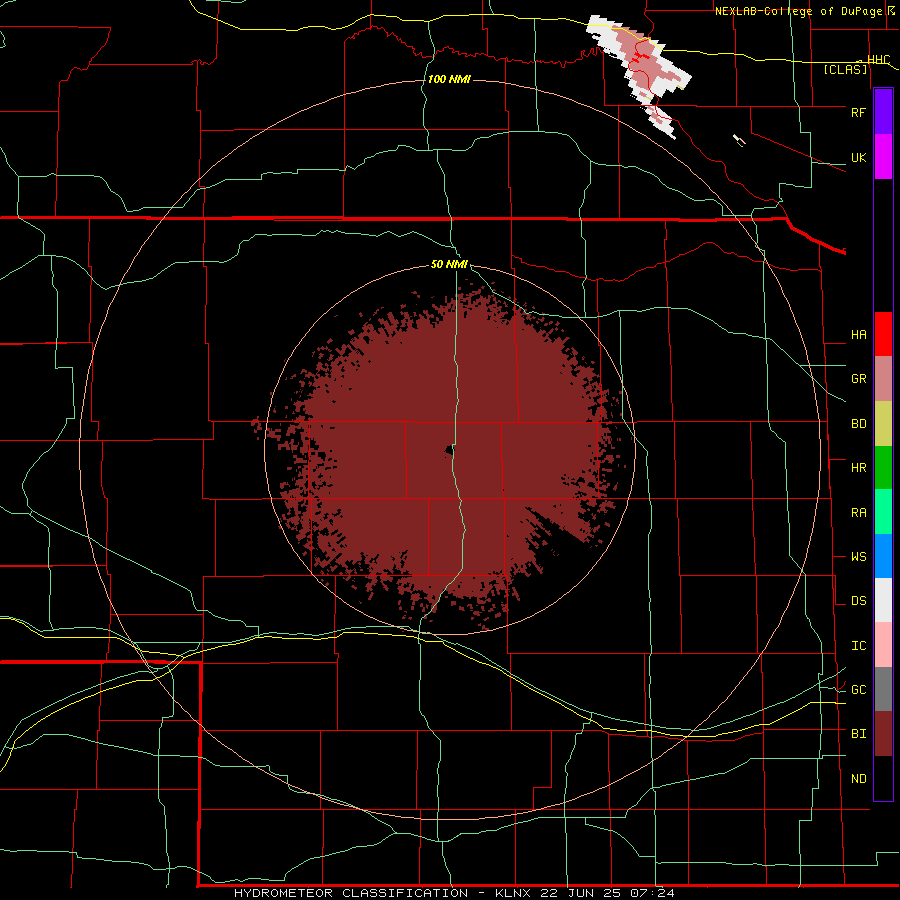Click the GR legend label
900x900 pixels.
pyautogui.click(x=858, y=379)
